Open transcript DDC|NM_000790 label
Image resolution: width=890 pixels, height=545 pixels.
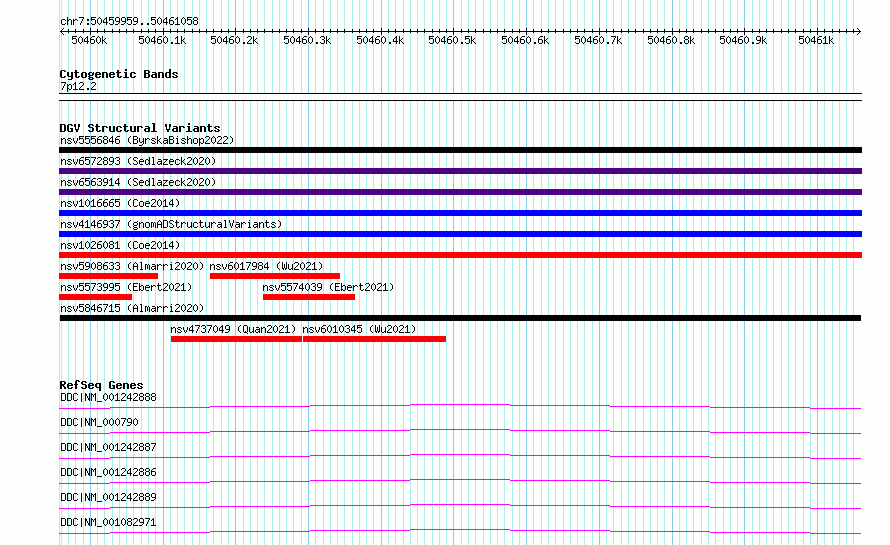click(x=99, y=422)
